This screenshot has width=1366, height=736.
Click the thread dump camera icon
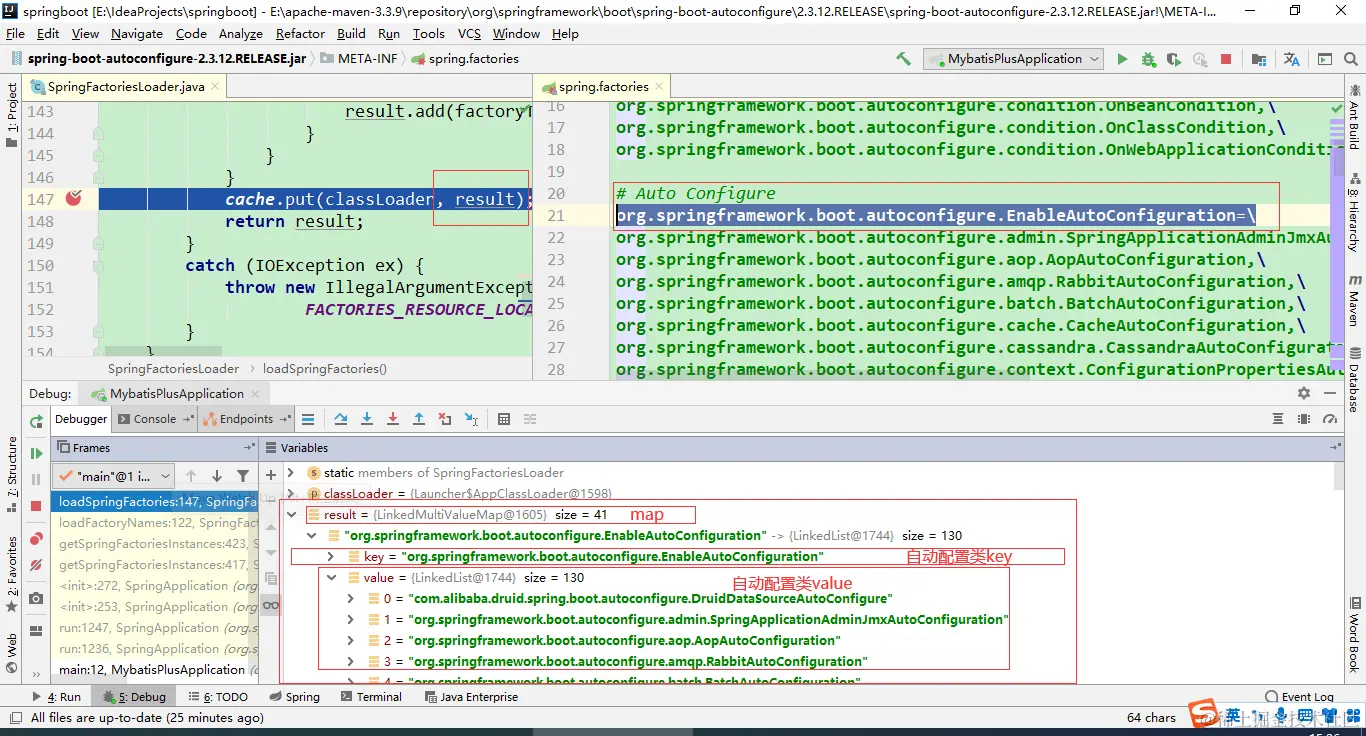pyautogui.click(x=36, y=598)
